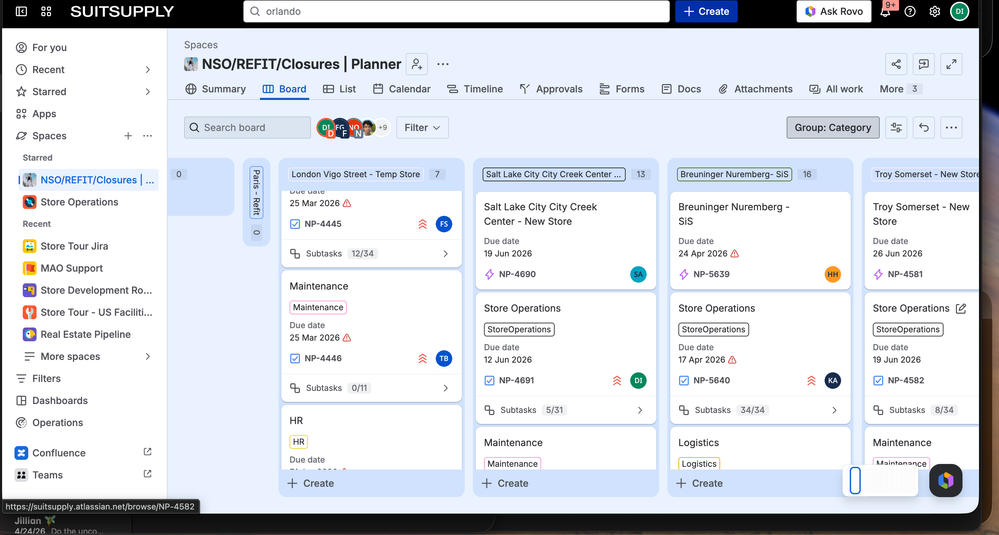Open the DI profile avatar menu
The image size is (999, 535).
tap(959, 11)
